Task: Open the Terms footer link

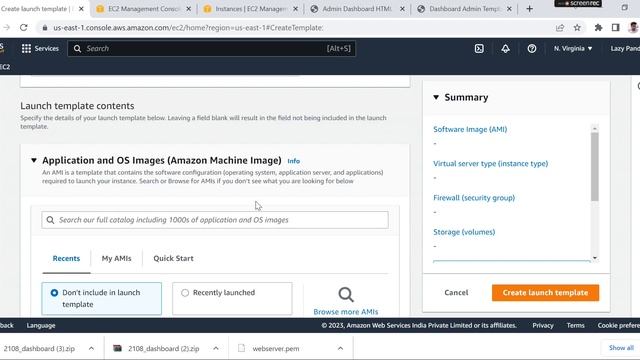Action: 575,325
